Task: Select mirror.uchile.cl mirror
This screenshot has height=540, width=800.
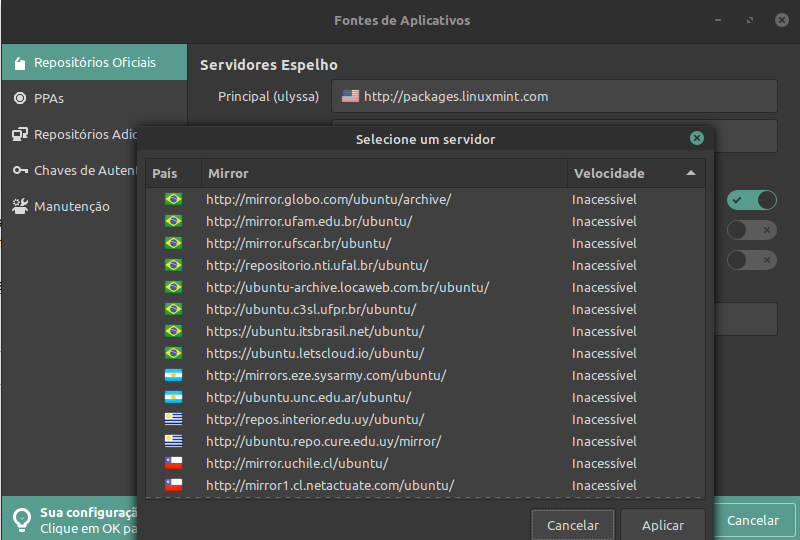Action: pos(426,463)
